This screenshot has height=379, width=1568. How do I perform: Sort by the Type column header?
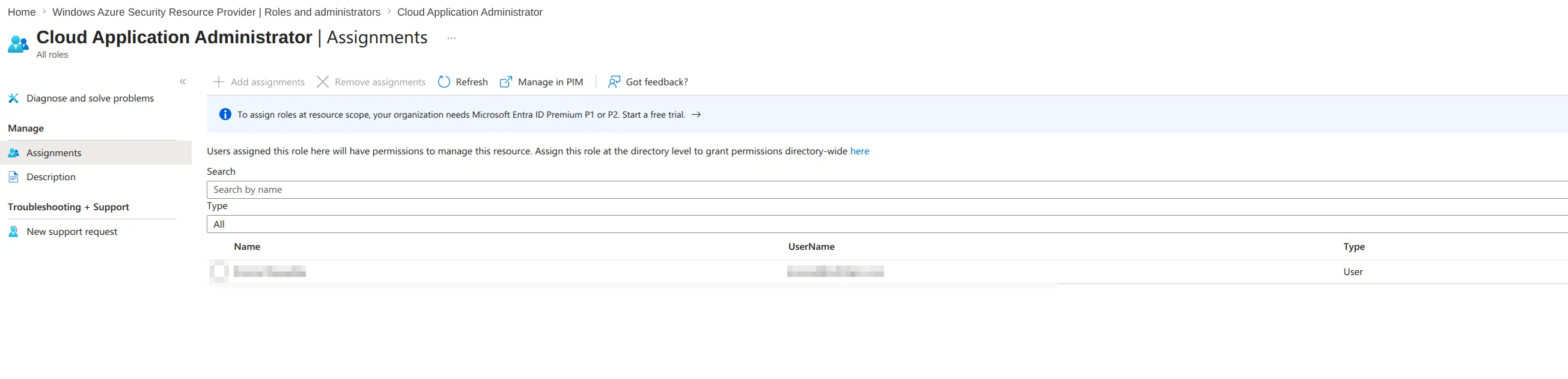[x=1353, y=247]
